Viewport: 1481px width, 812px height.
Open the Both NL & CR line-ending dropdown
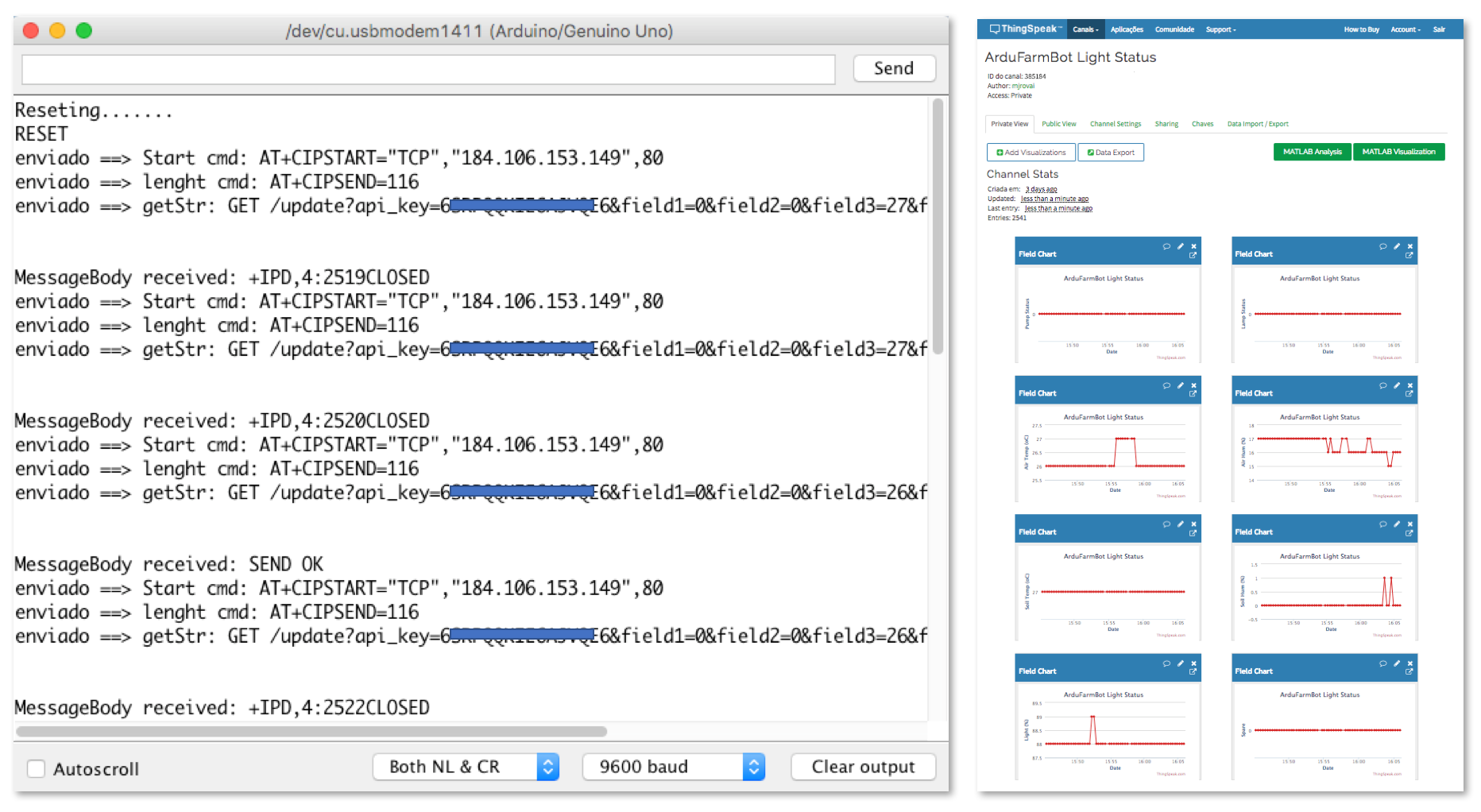click(466, 767)
